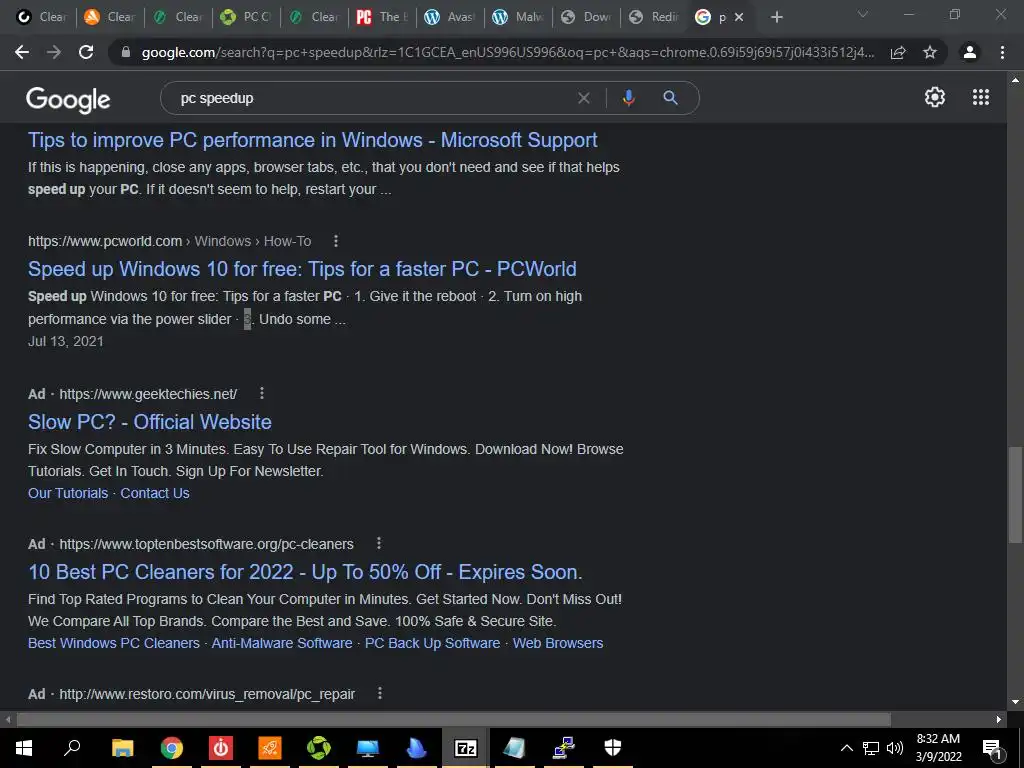The height and width of the screenshot is (768, 1024).
Task: Open the '10 Best PC Cleaners for 2022' ad
Action: [305, 572]
